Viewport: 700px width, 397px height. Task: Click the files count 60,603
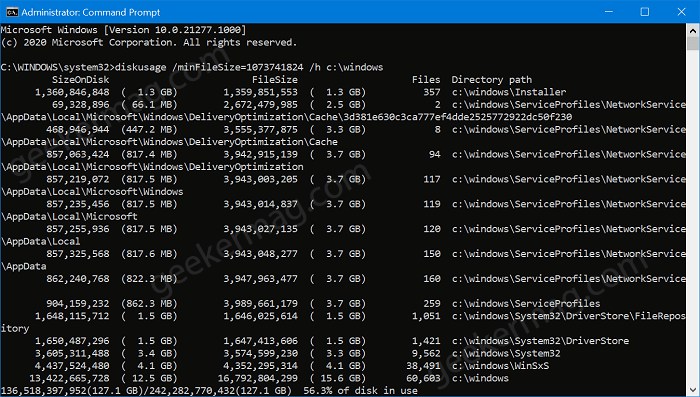[x=423, y=379]
